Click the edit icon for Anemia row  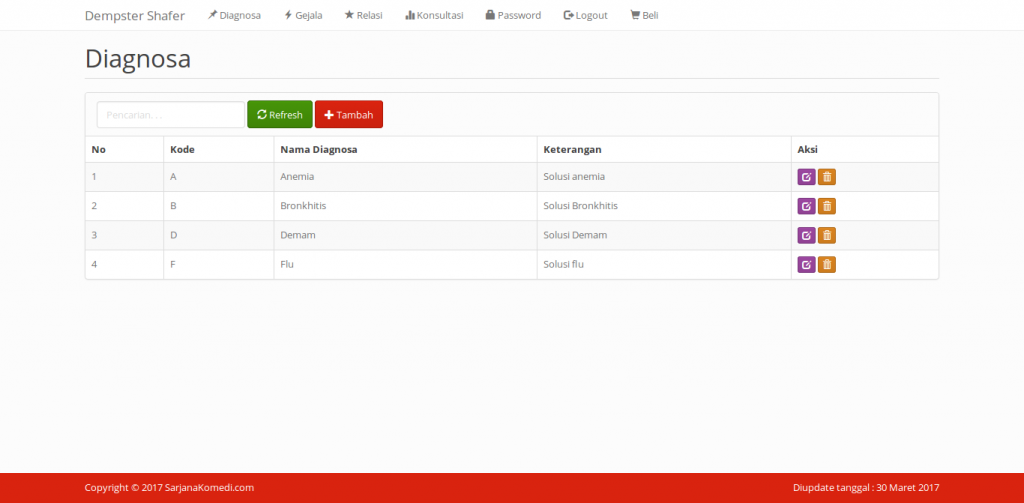pos(806,177)
